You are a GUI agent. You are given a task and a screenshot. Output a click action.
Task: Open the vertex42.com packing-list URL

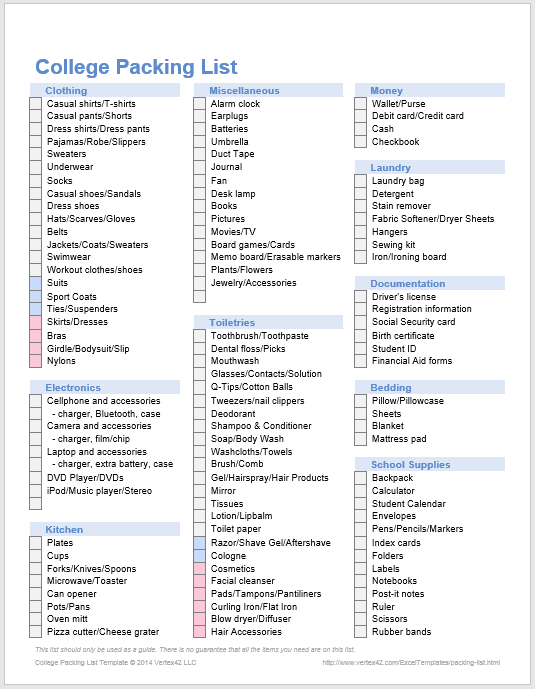pos(411,663)
